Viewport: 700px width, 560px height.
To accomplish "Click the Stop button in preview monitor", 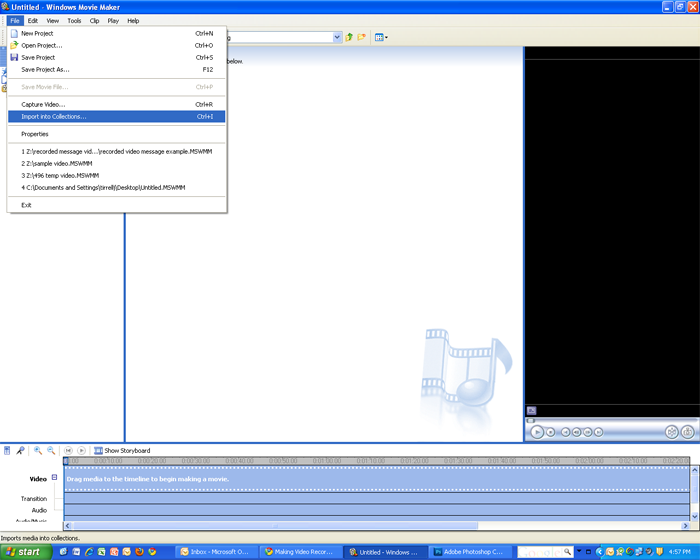I will tap(551, 432).
